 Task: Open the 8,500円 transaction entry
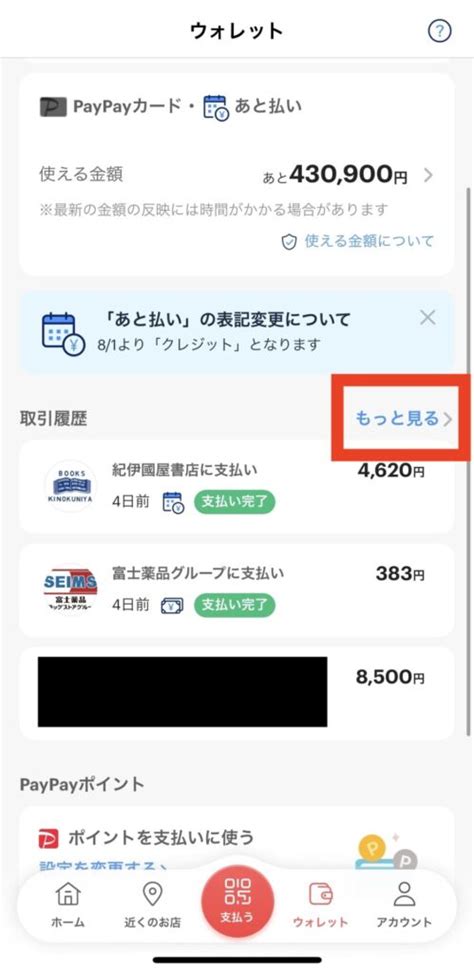click(x=237, y=693)
